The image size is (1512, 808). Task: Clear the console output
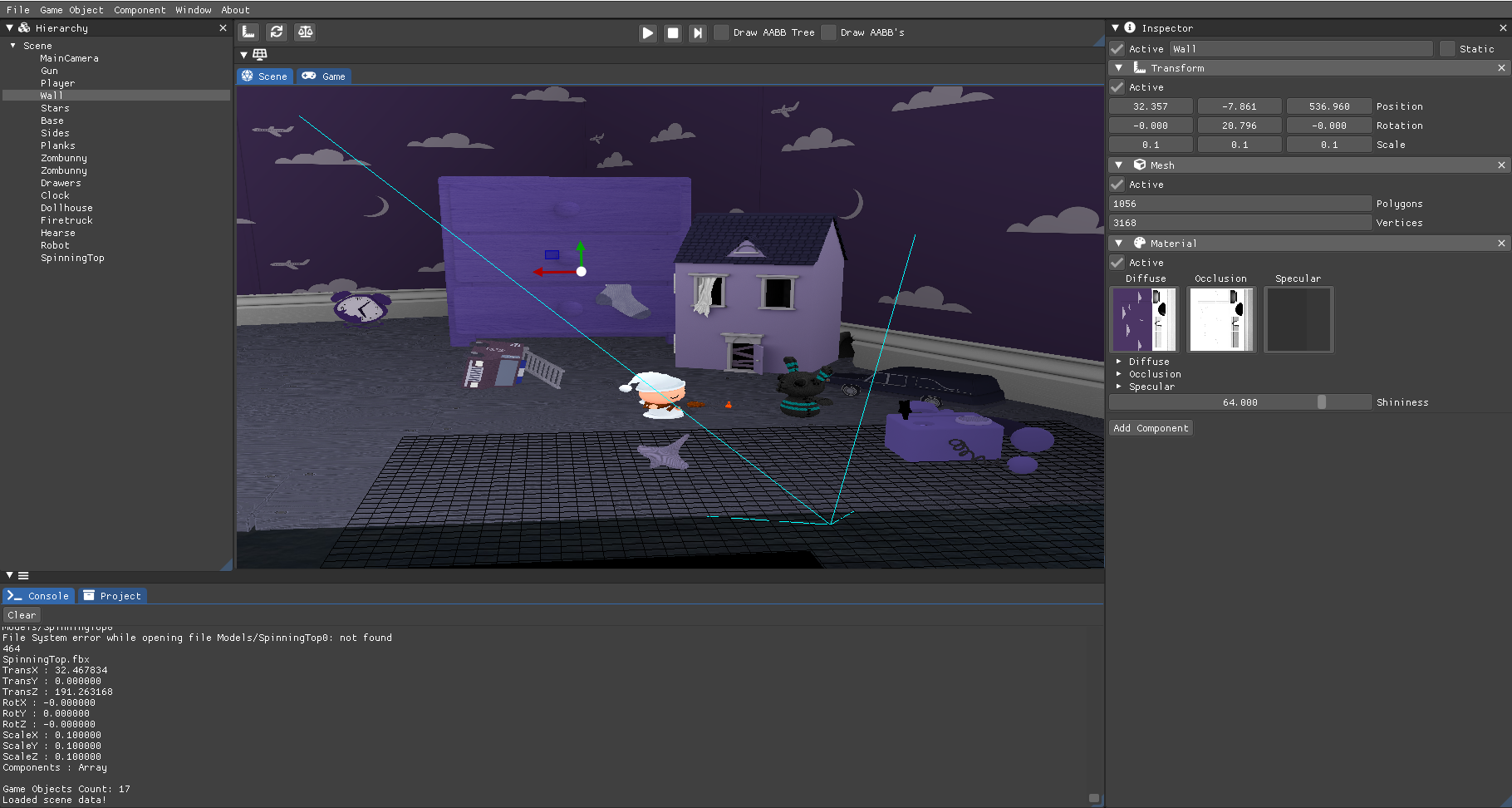[x=22, y=615]
